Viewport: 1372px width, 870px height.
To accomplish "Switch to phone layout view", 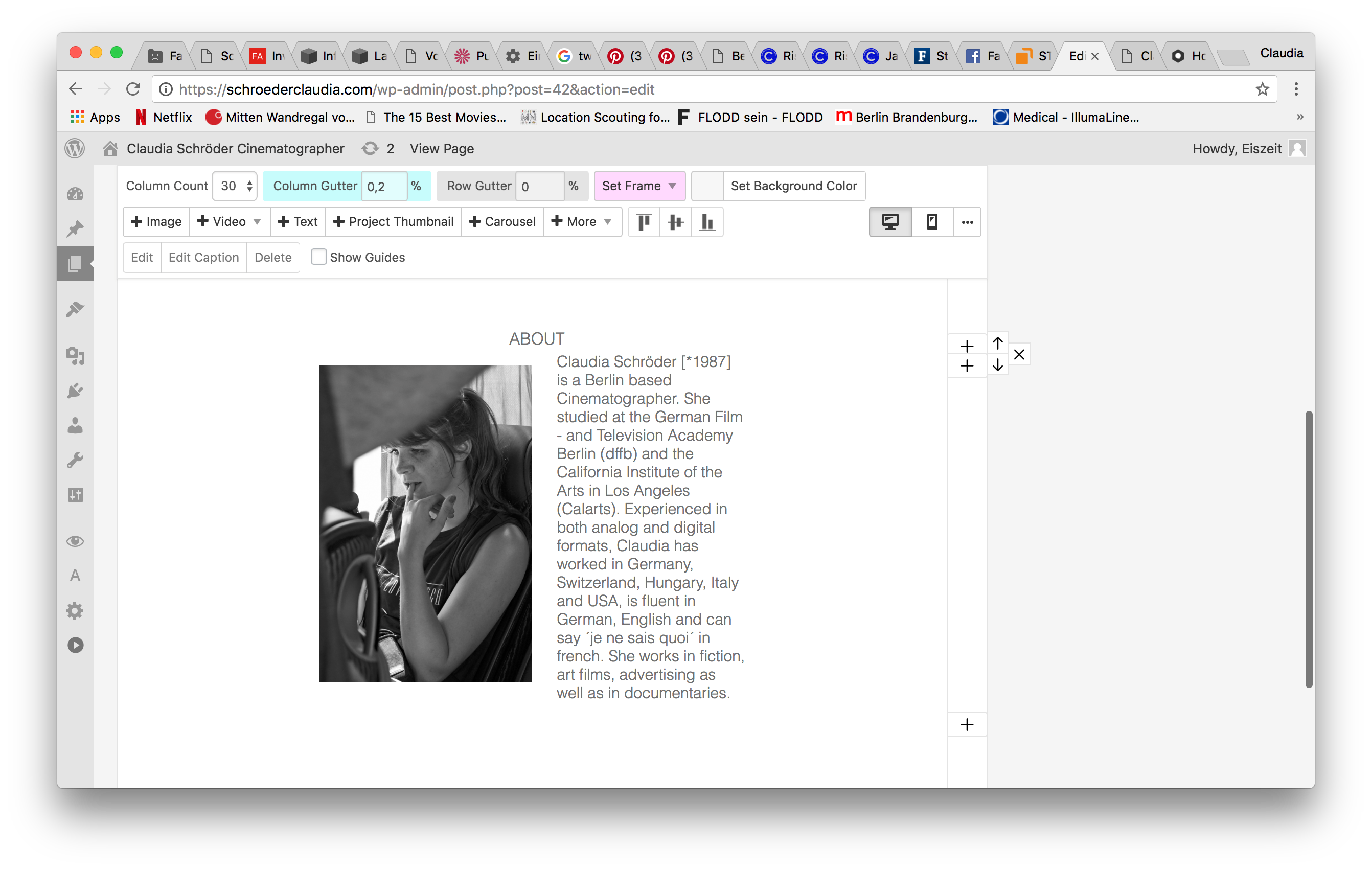I will pyautogui.click(x=931, y=222).
